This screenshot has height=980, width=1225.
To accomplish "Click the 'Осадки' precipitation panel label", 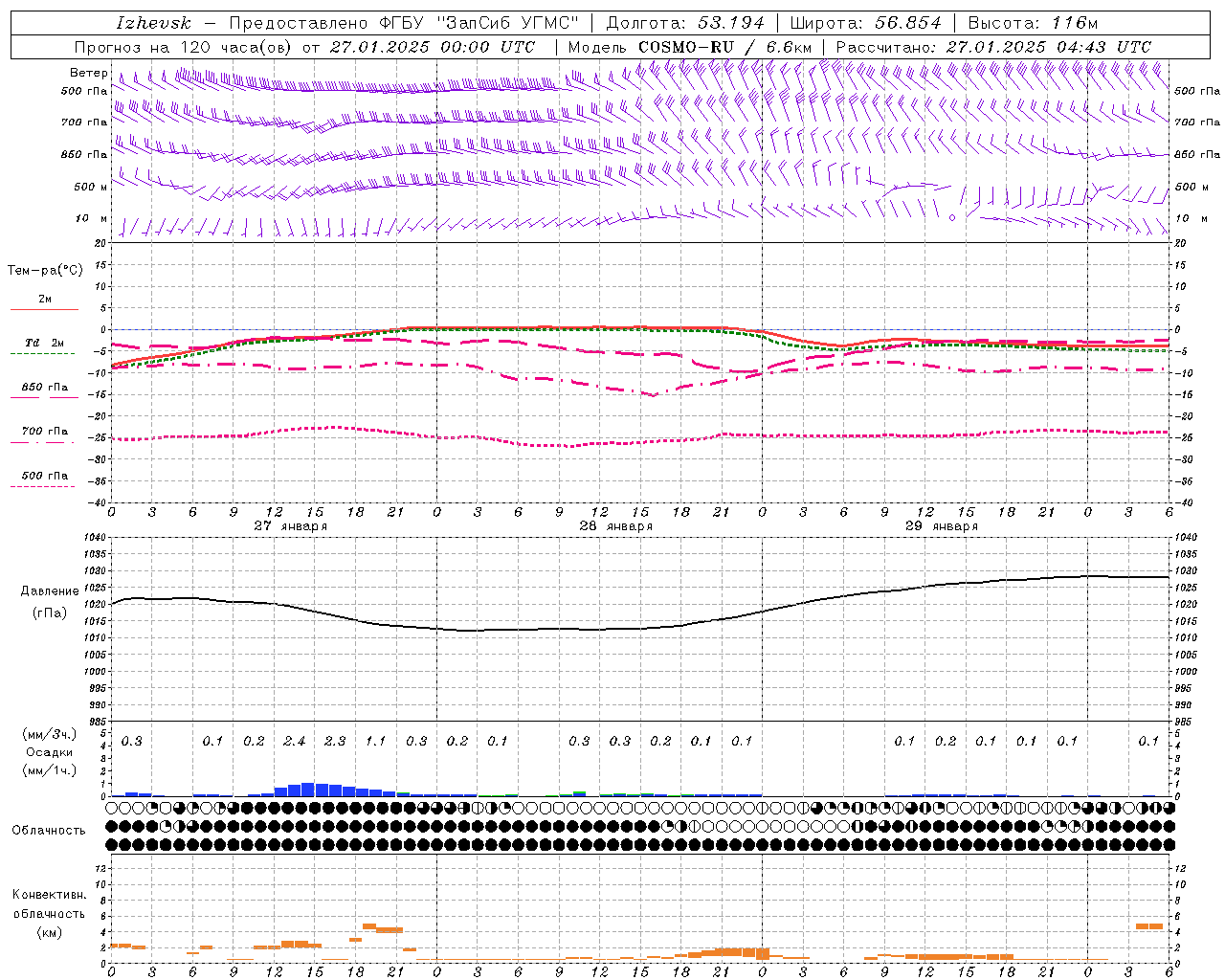I will pos(49,752).
